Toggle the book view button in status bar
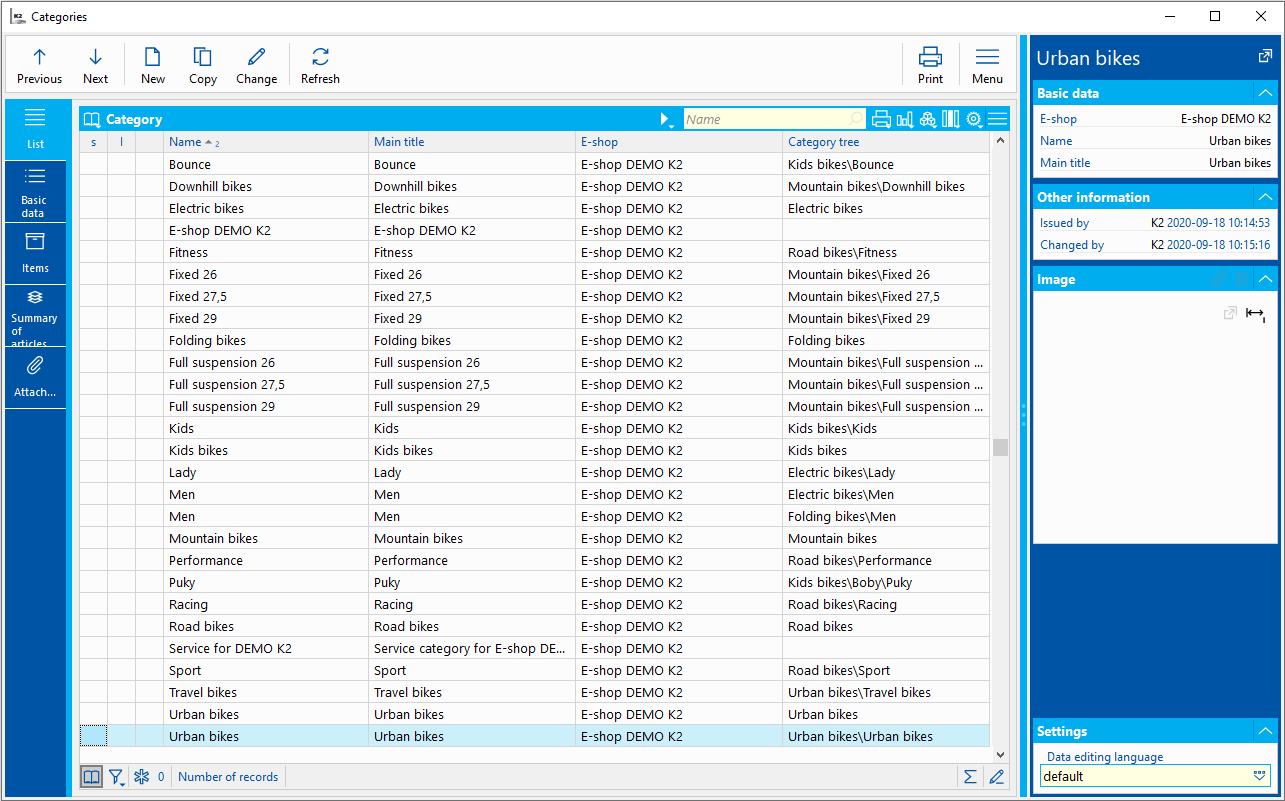The height and width of the screenshot is (801, 1285). tap(91, 777)
